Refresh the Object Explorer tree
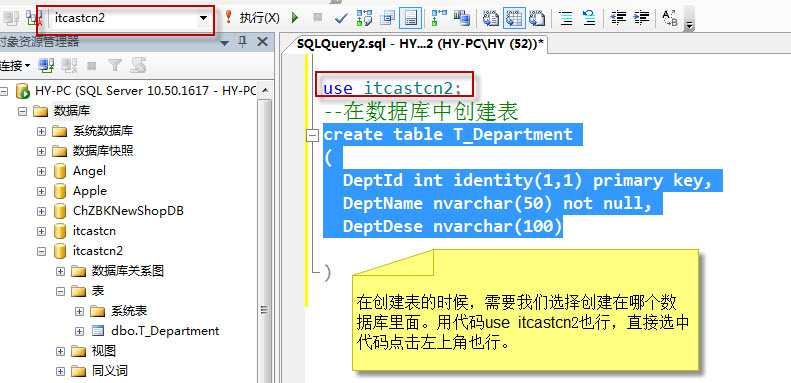Image resolution: width=791 pixels, height=383 pixels. click(x=138, y=65)
